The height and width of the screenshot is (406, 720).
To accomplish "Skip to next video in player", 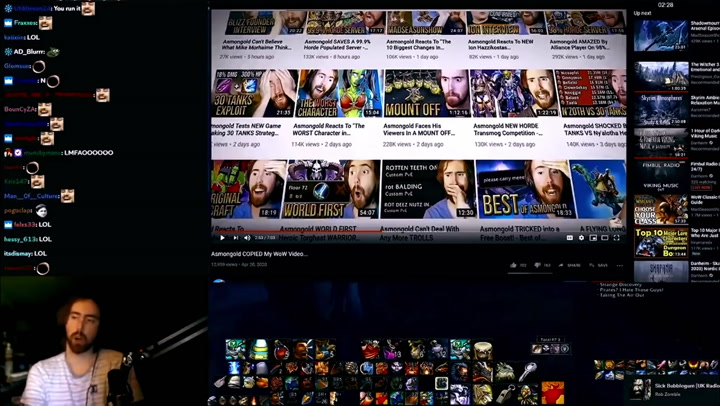I will [x=236, y=237].
